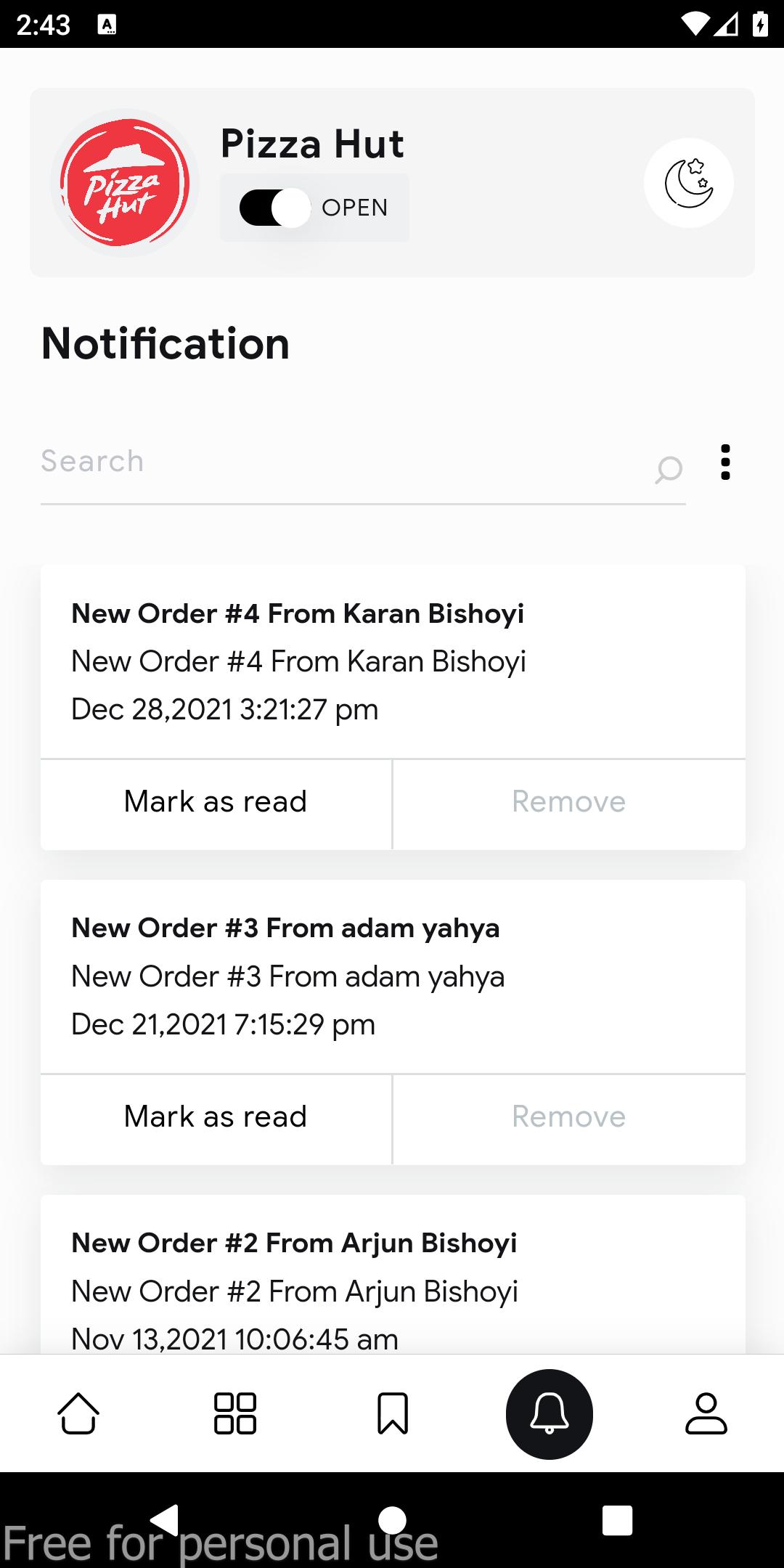Image resolution: width=784 pixels, height=1568 pixels.
Task: Remove the order #4 notification
Action: (x=569, y=803)
